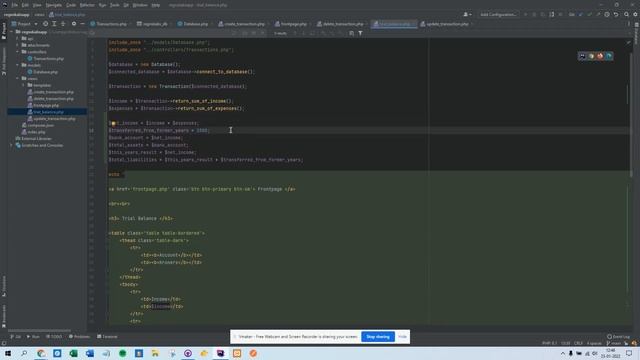The width and height of the screenshot is (640, 360).
Task: Open the Add Configuration dropdown
Action: click(498, 14)
